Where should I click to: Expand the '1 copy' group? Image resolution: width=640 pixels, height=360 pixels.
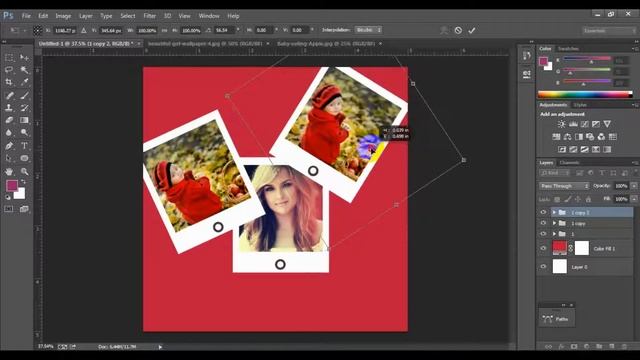pos(554,223)
